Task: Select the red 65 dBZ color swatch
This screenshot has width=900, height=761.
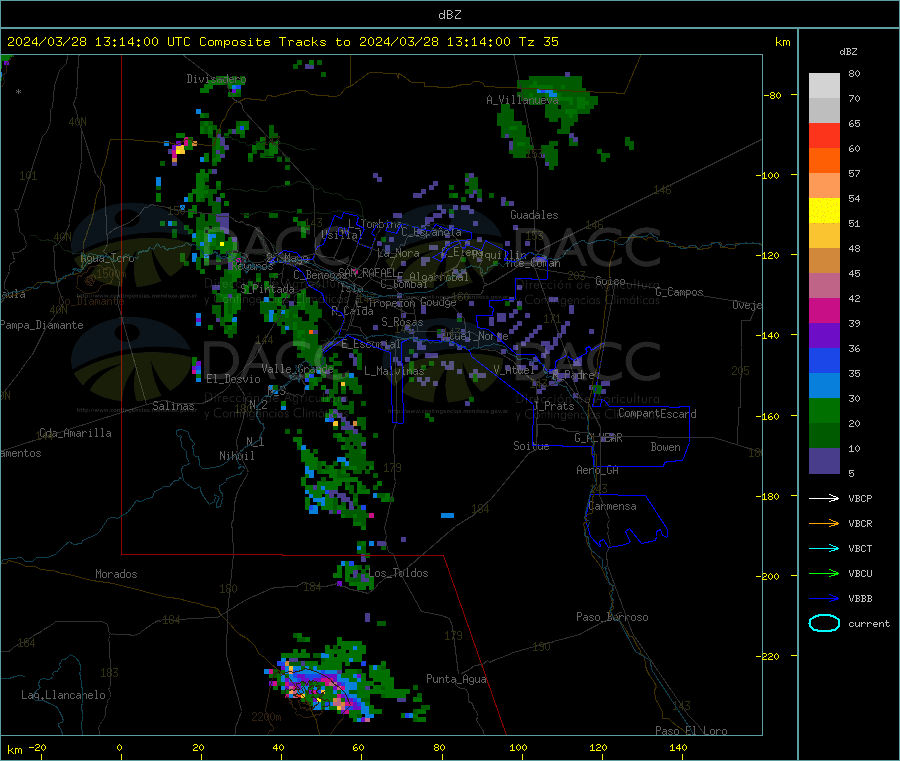Action: (x=824, y=135)
